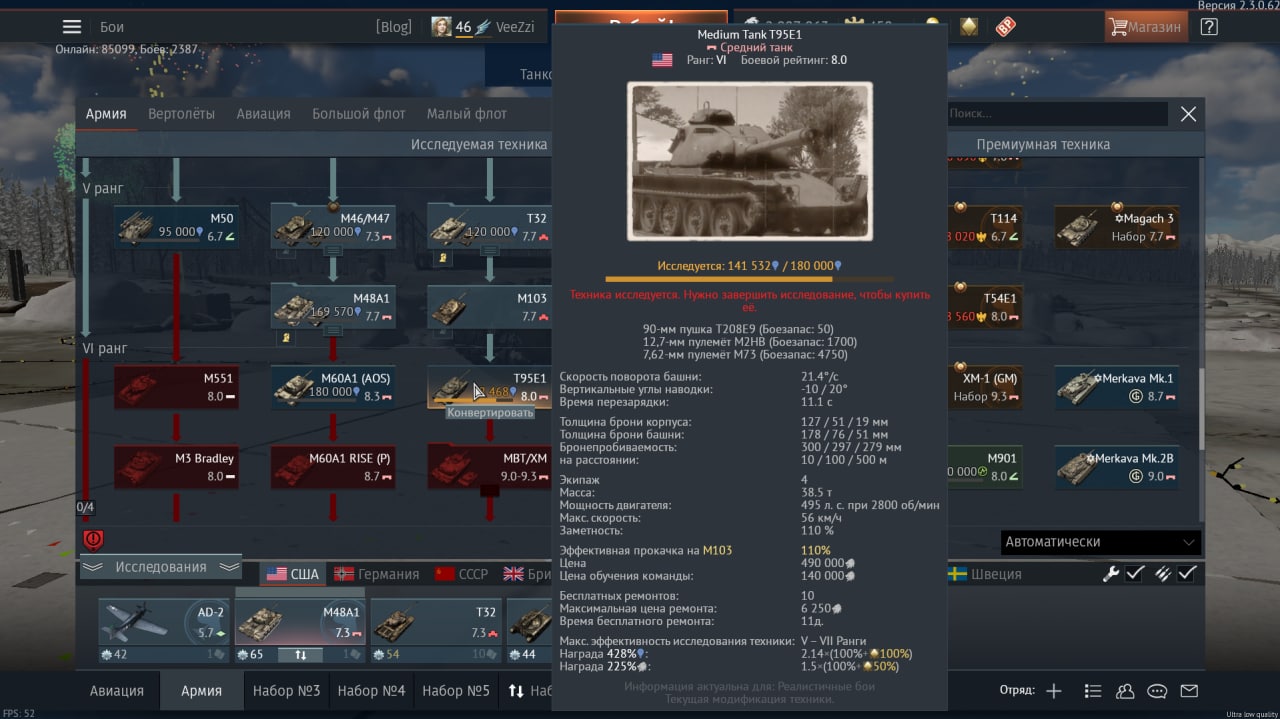Switch to Авиация preset

point(117,690)
